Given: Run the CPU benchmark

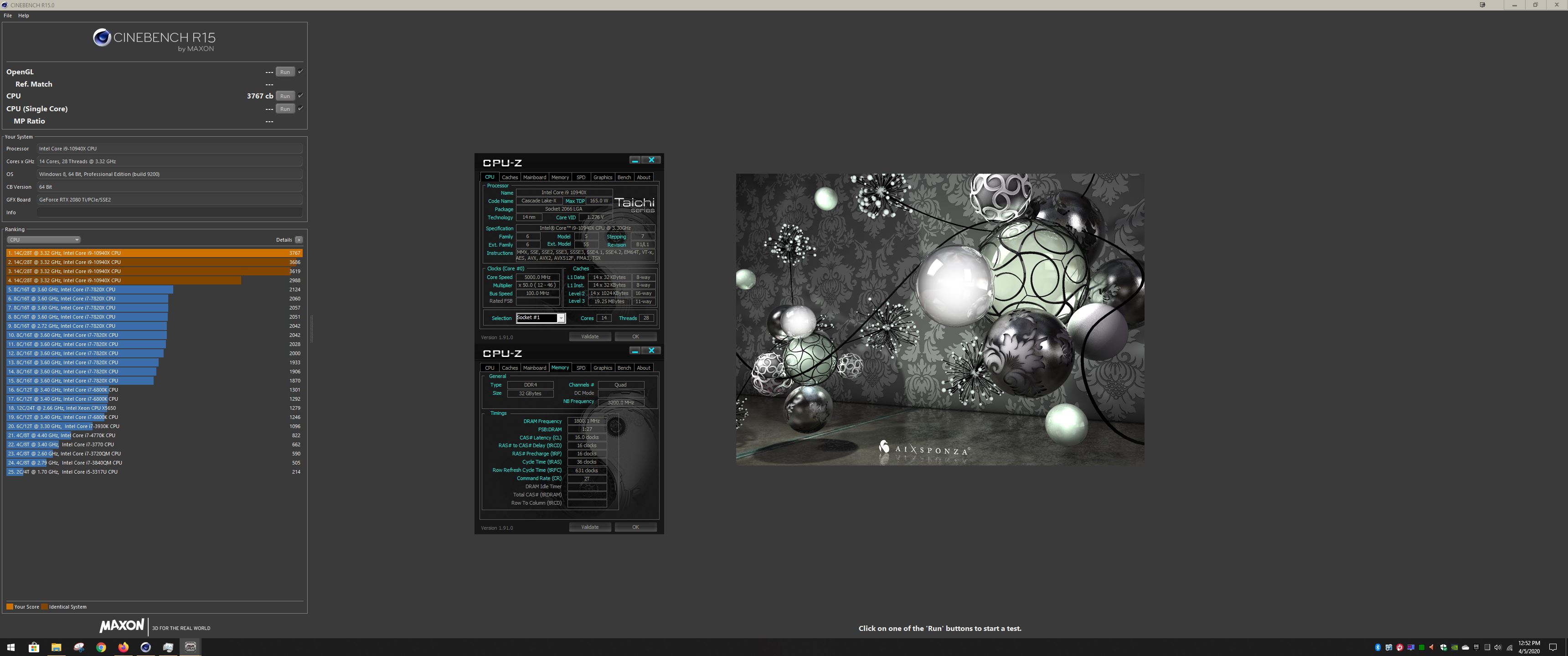Looking at the screenshot, I should point(285,96).
